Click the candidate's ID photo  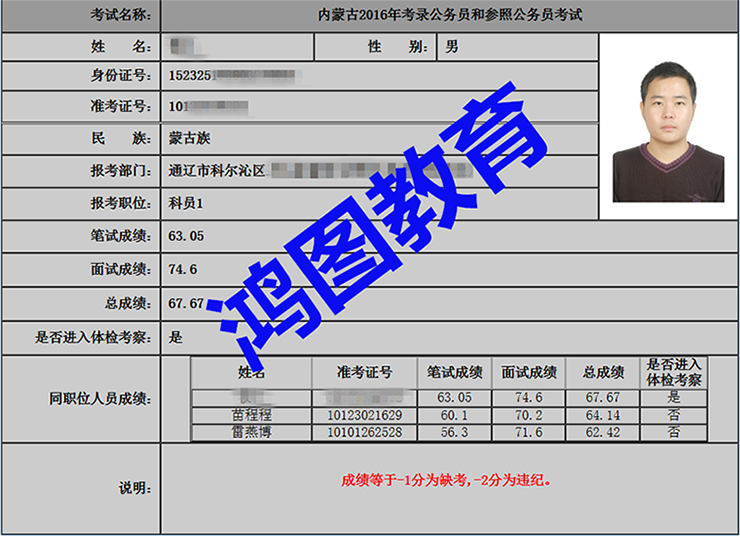coord(667,130)
